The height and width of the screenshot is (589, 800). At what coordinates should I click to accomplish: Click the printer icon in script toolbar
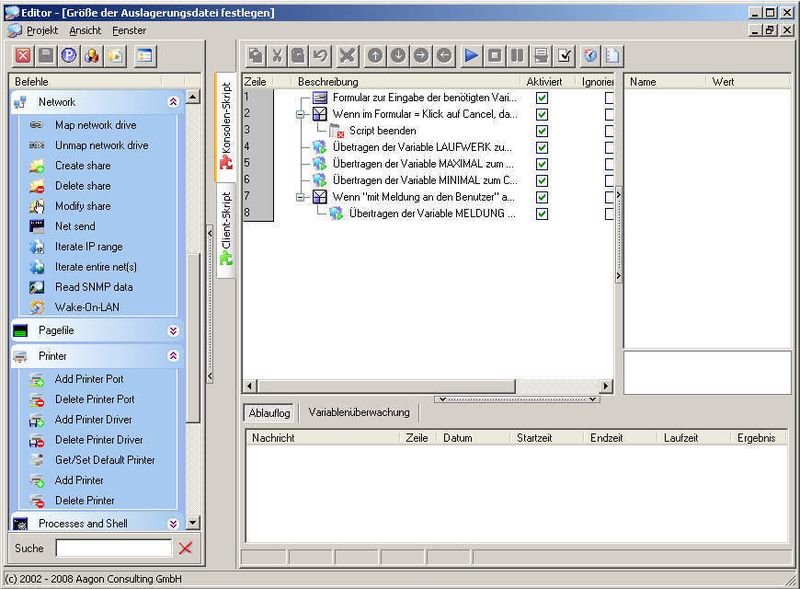(541, 55)
